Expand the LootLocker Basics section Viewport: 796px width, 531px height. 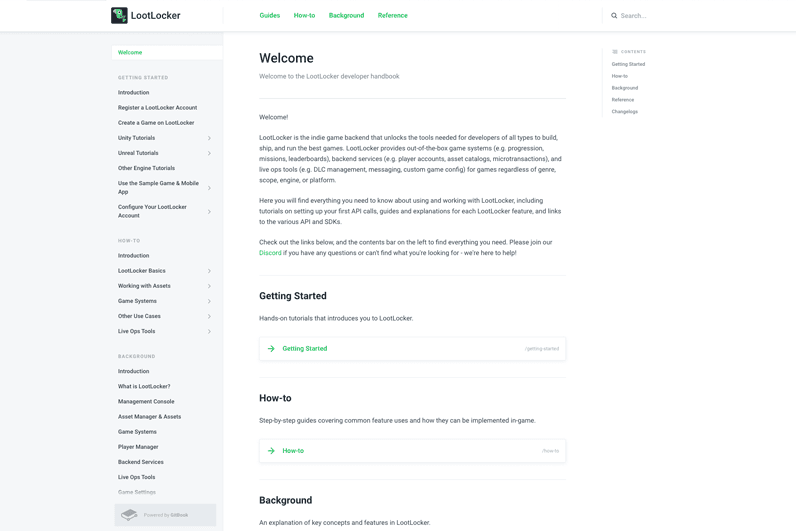pyautogui.click(x=209, y=271)
